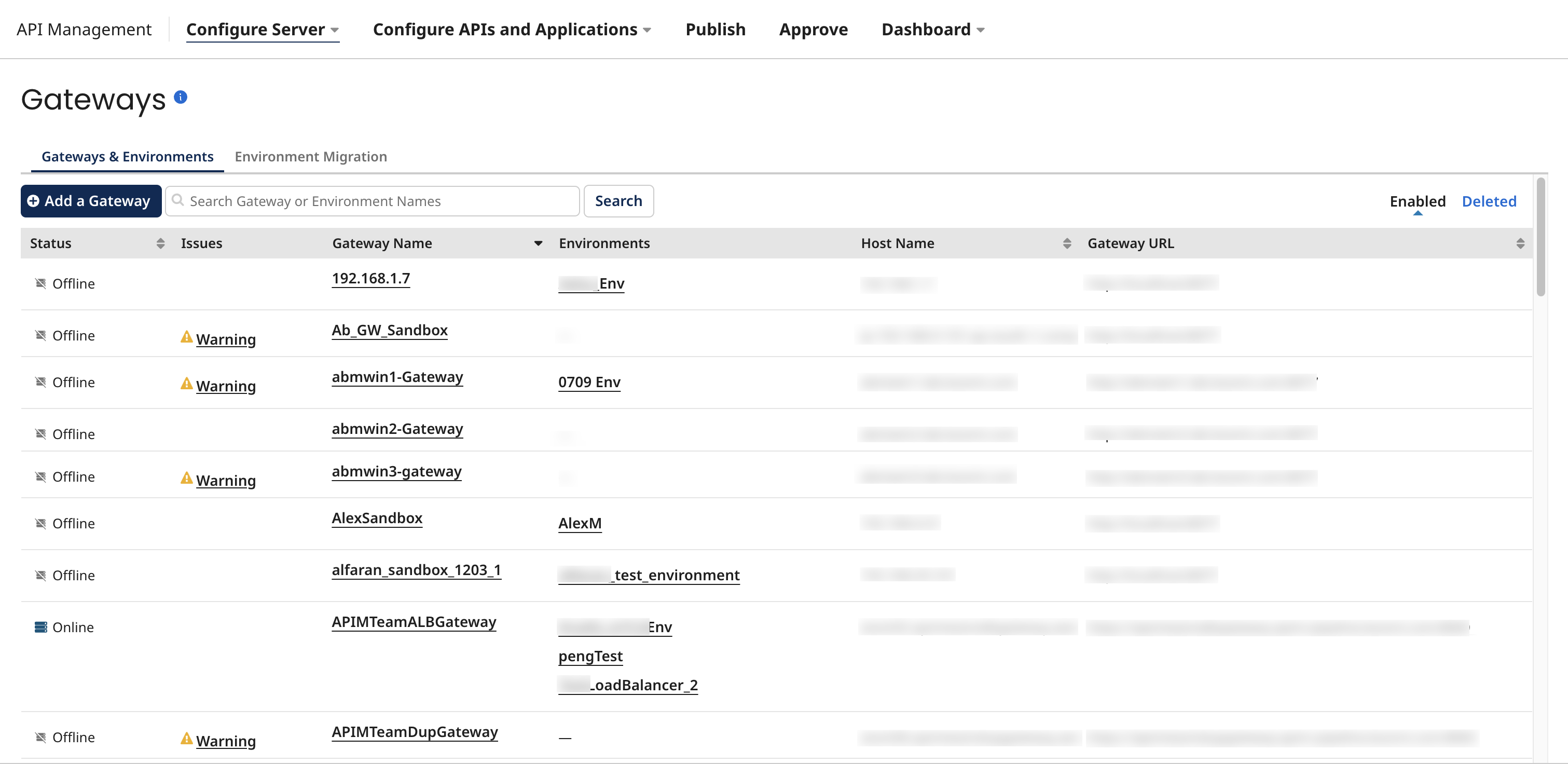Open the Publish menu item
This screenshot has height=764, width=1568.
715,29
